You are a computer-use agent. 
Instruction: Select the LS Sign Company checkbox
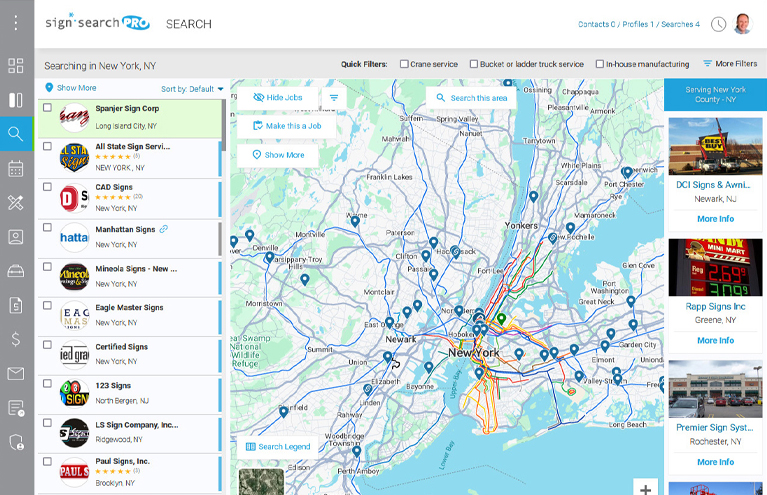[x=47, y=423]
